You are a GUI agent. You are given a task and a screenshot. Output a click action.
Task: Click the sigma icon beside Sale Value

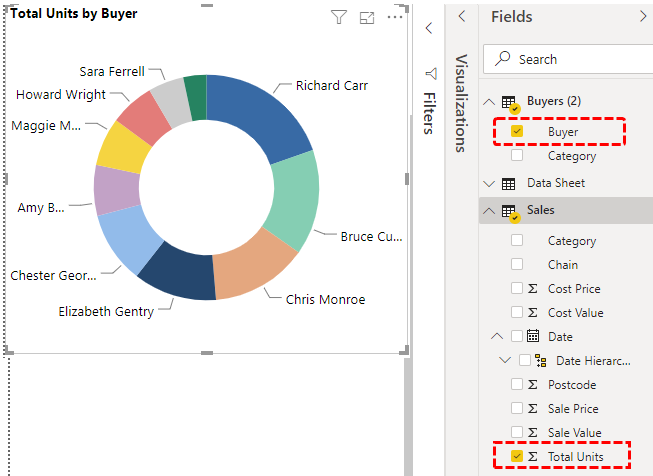[533, 433]
